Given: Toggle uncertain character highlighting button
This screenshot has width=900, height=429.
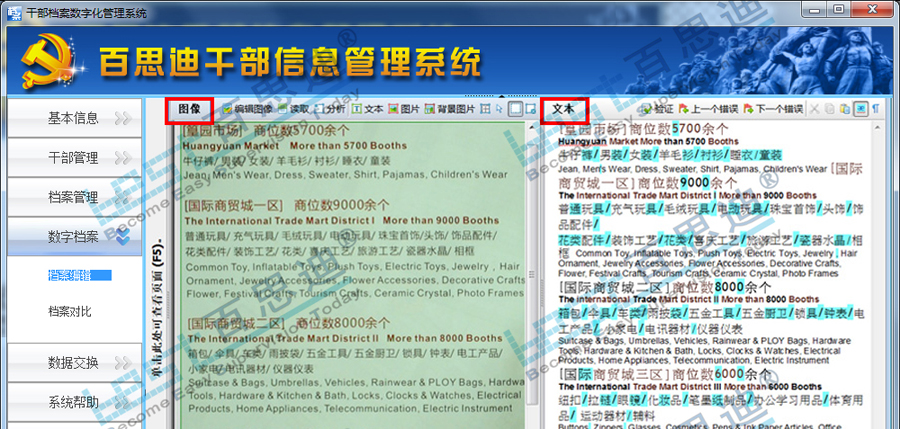Looking at the screenshot, I should [860, 109].
